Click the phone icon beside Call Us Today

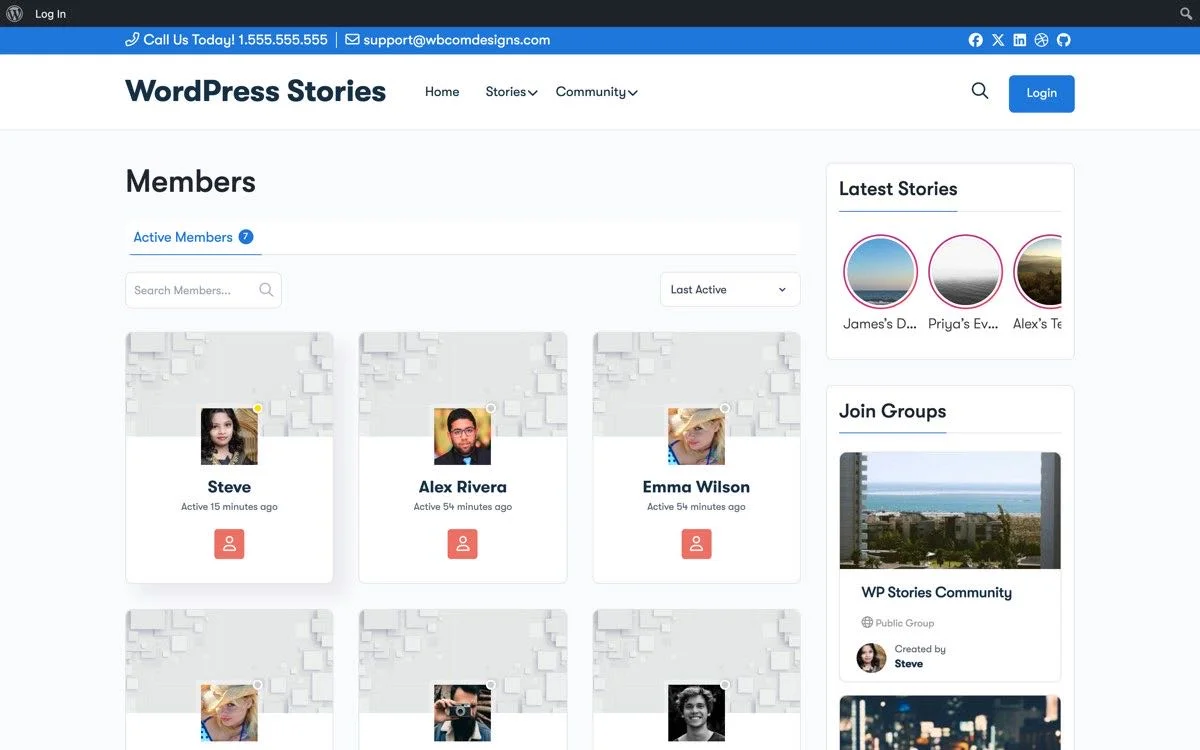[133, 40]
